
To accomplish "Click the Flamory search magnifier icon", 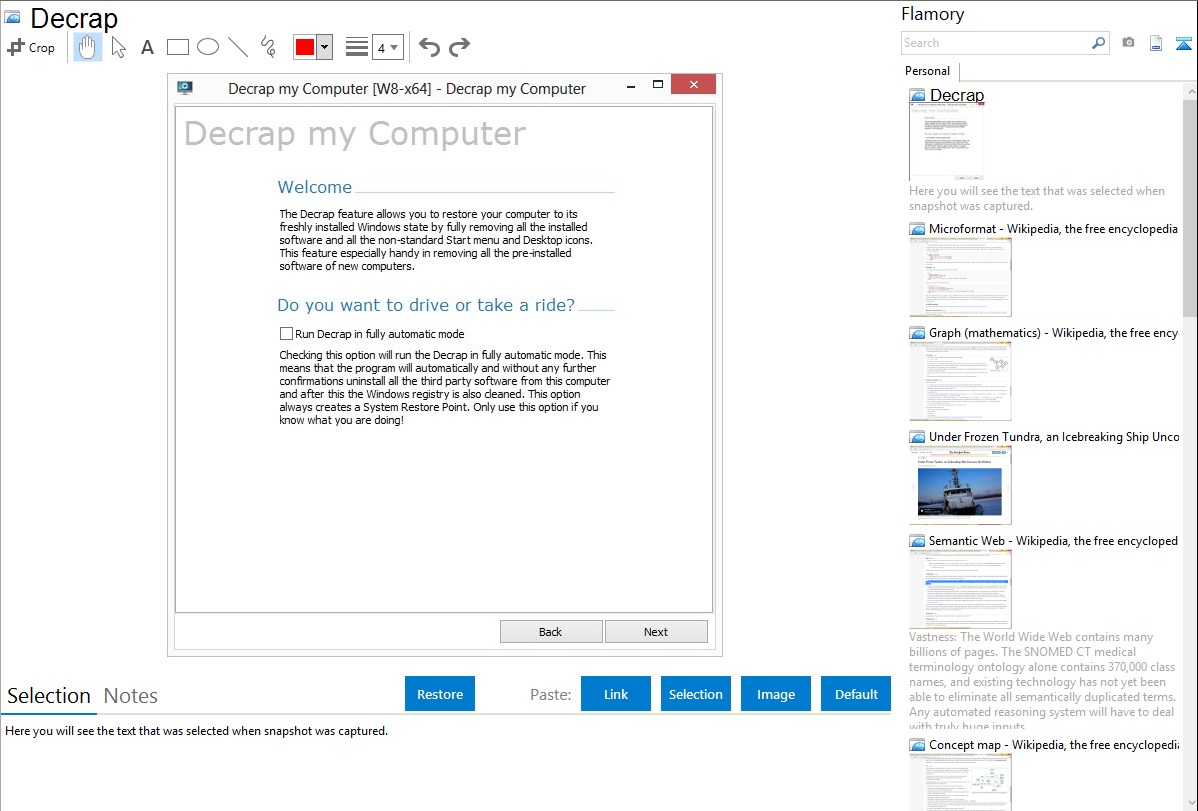I will pos(1098,43).
